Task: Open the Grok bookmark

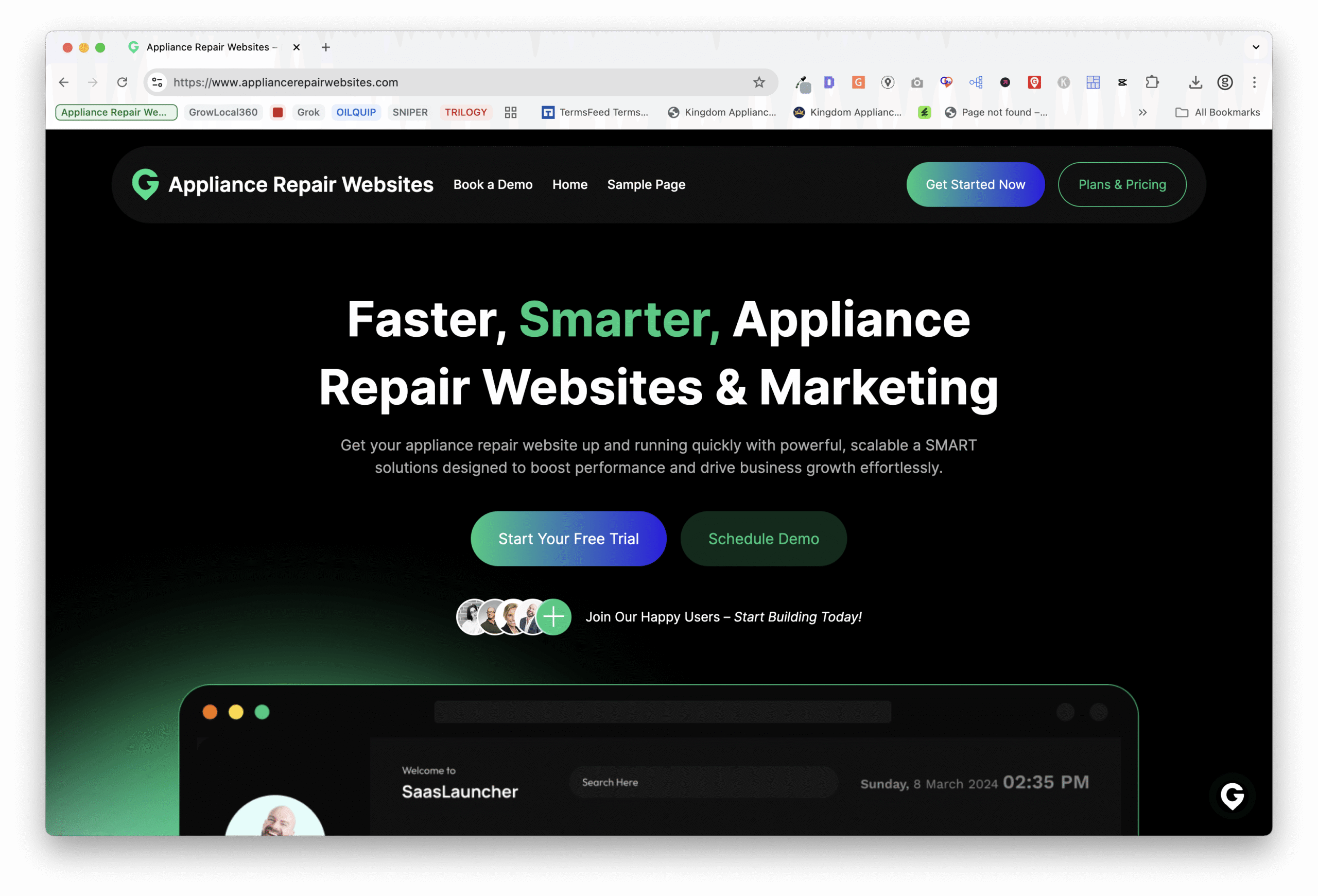Action: click(x=308, y=112)
